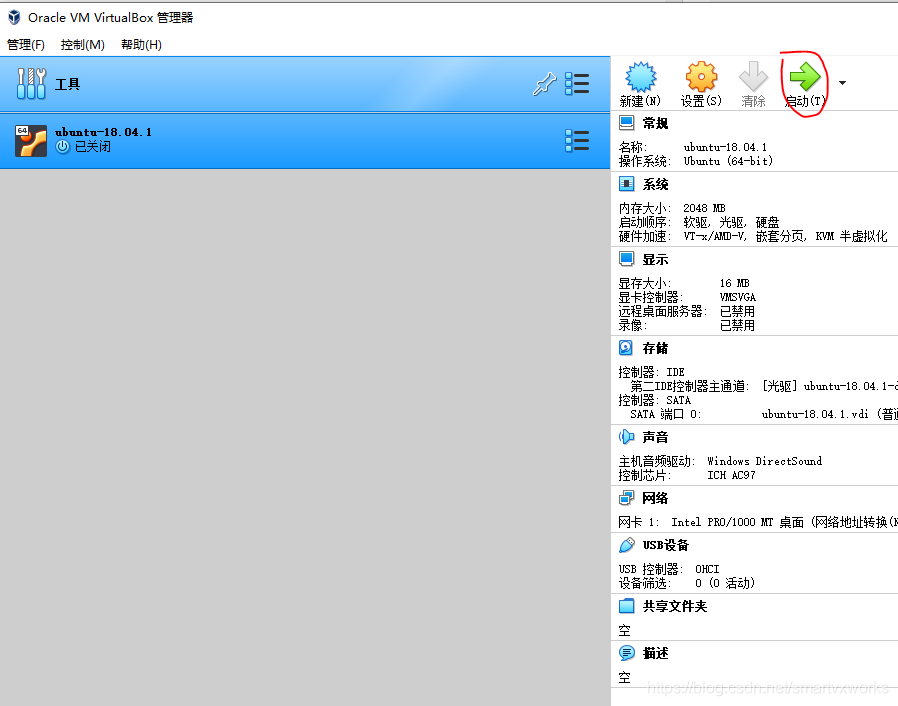This screenshot has height=706, width=898.
Task: Click the Network (网络) section icon
Action: [627, 498]
